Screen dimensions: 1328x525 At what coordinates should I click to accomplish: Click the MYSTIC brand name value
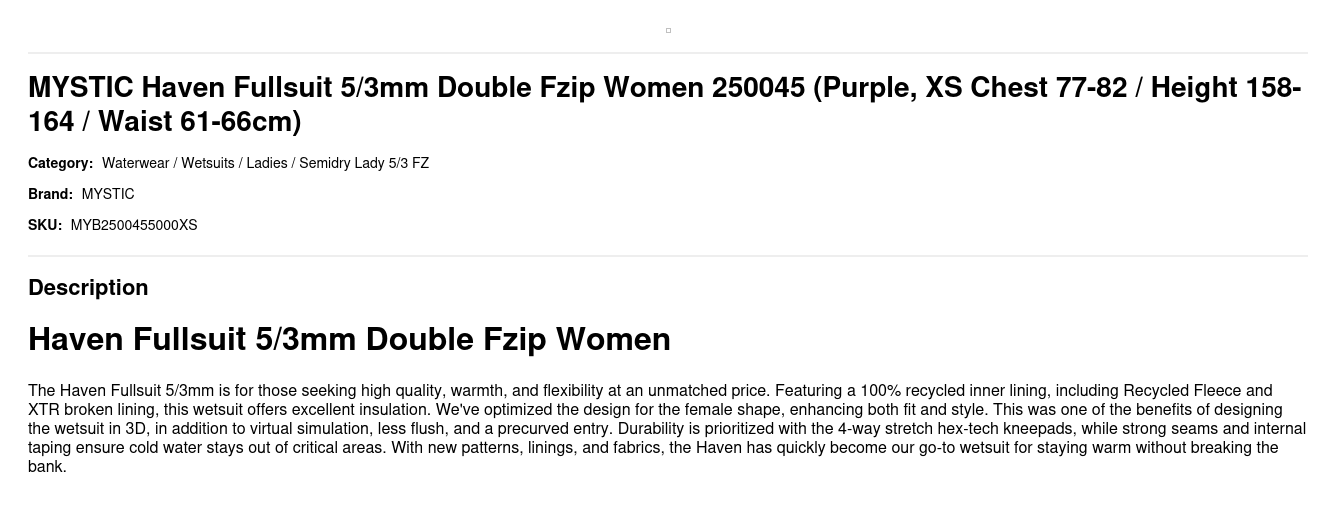(108, 194)
